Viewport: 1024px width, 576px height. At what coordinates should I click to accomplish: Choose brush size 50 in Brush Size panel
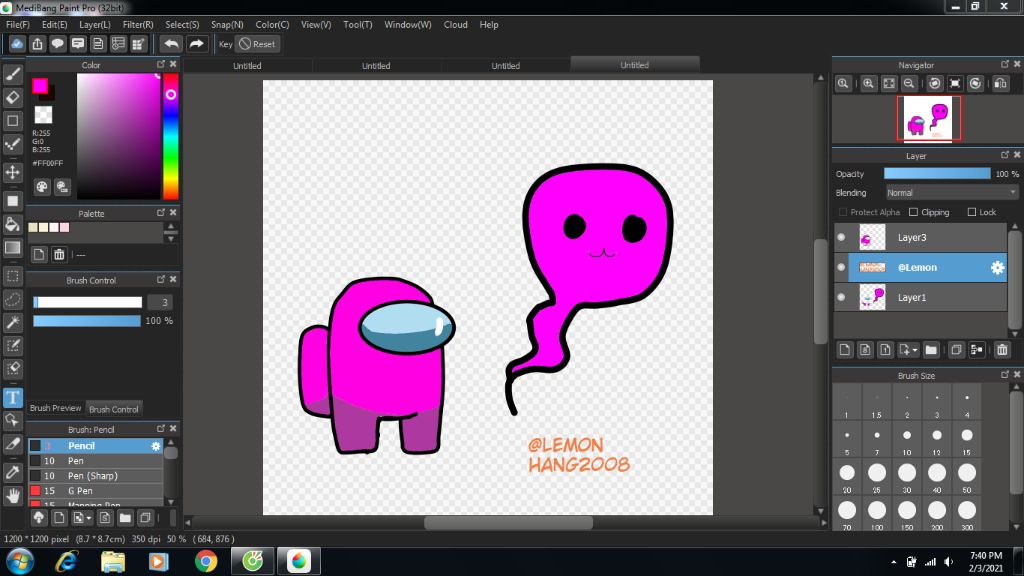pos(967,478)
